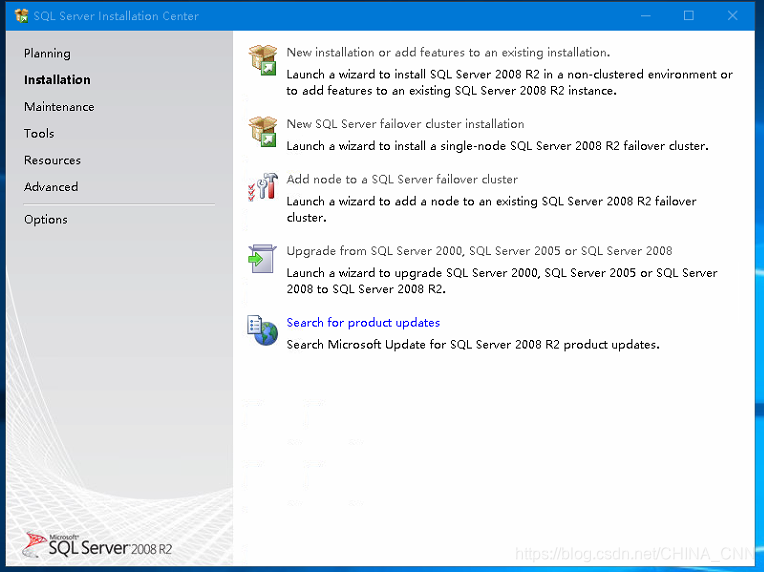This screenshot has width=764, height=572.
Task: Select the Installation section
Action: click(x=57, y=79)
